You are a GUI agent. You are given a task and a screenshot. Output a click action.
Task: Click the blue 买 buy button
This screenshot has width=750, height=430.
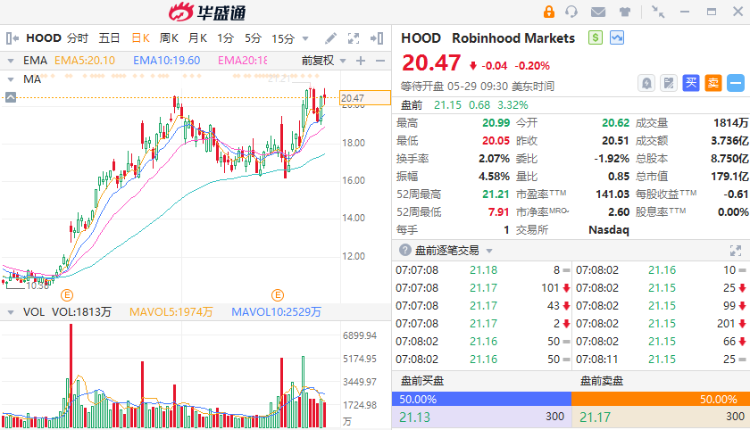point(691,83)
